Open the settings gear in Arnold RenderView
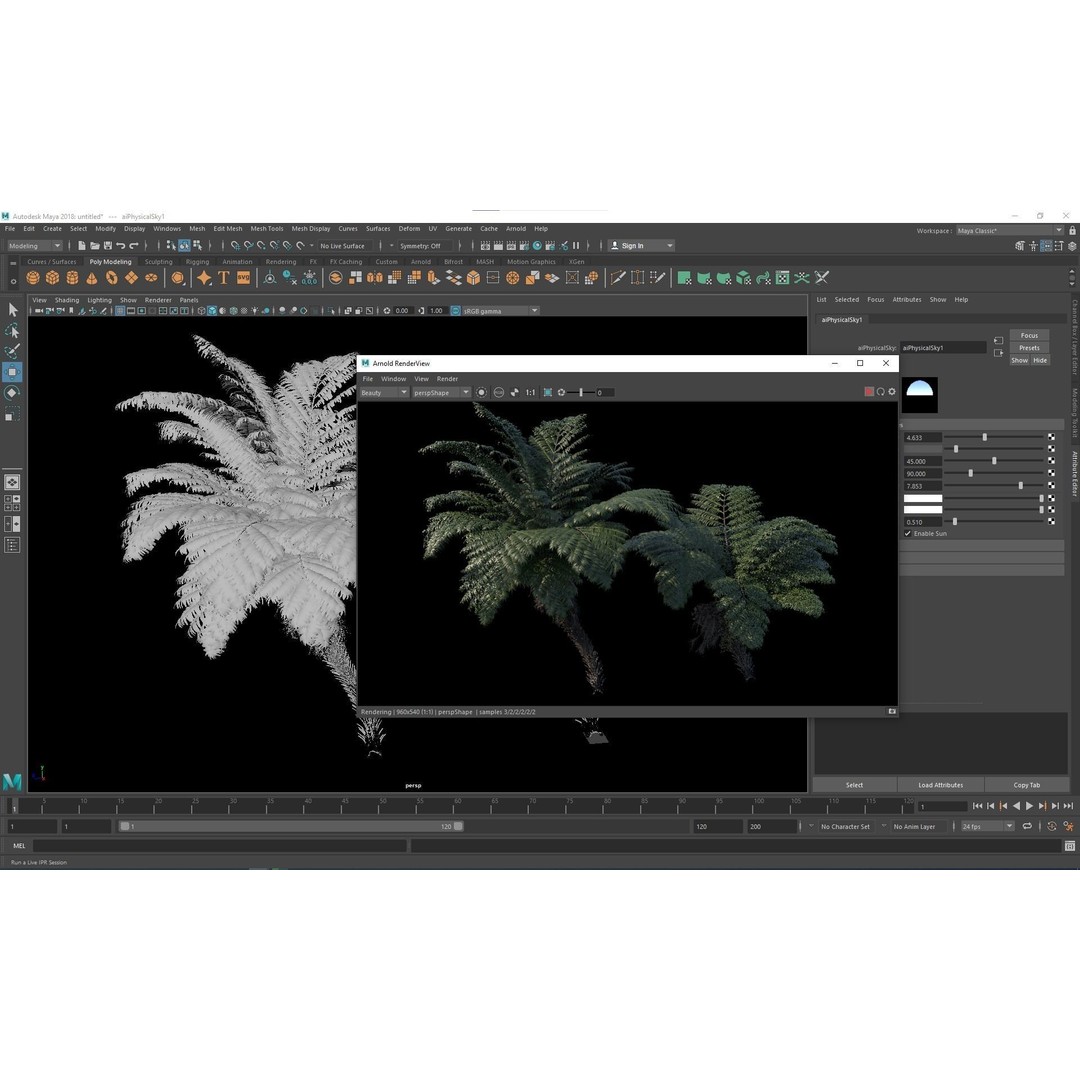1080x1080 pixels. click(892, 391)
